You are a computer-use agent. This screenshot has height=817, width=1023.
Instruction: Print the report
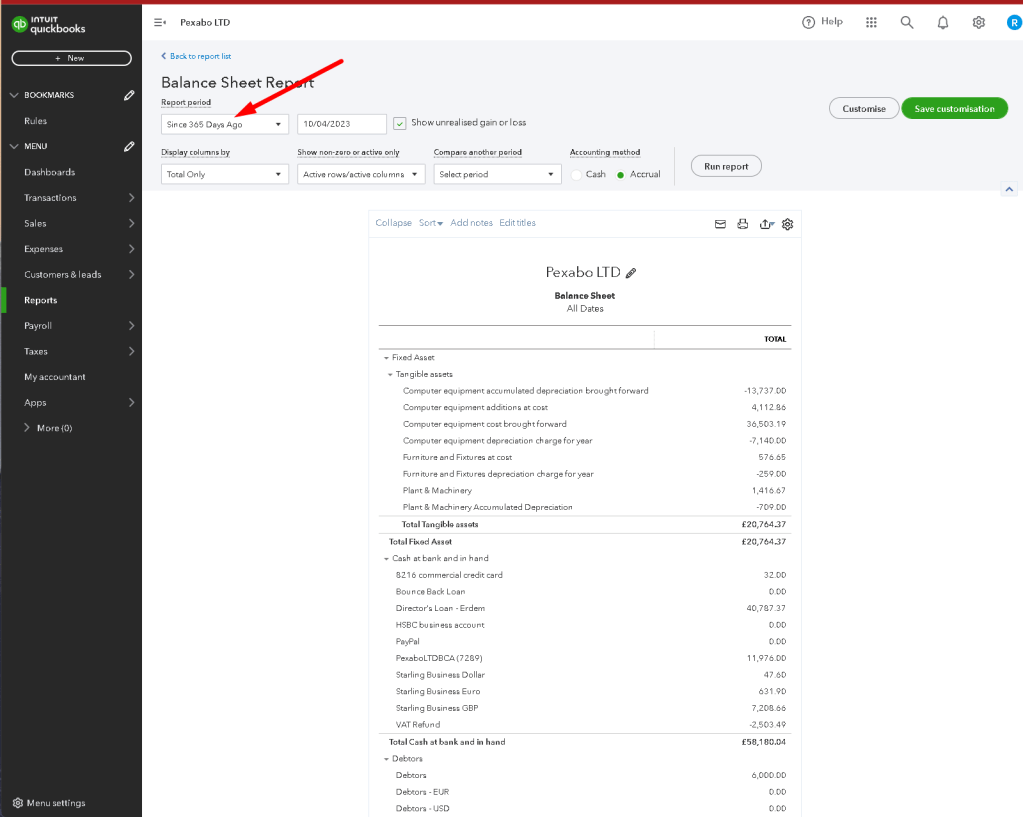point(742,224)
